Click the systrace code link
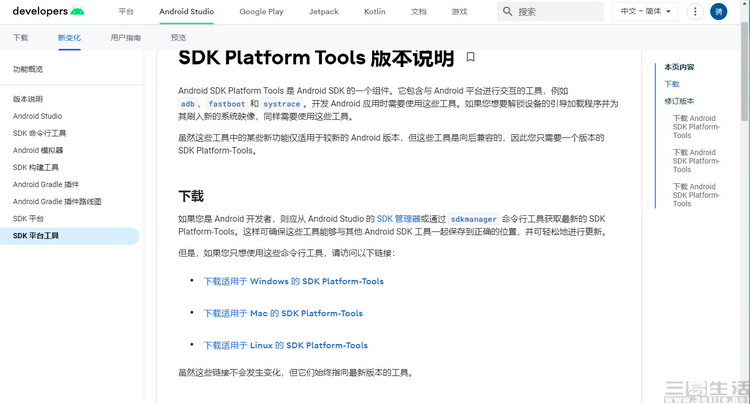 coord(282,104)
